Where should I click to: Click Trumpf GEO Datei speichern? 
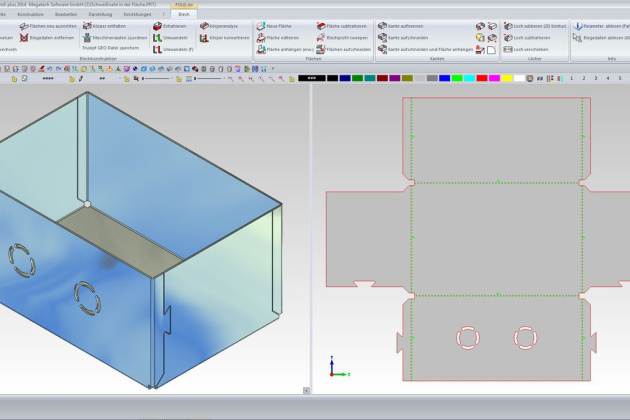pos(110,48)
